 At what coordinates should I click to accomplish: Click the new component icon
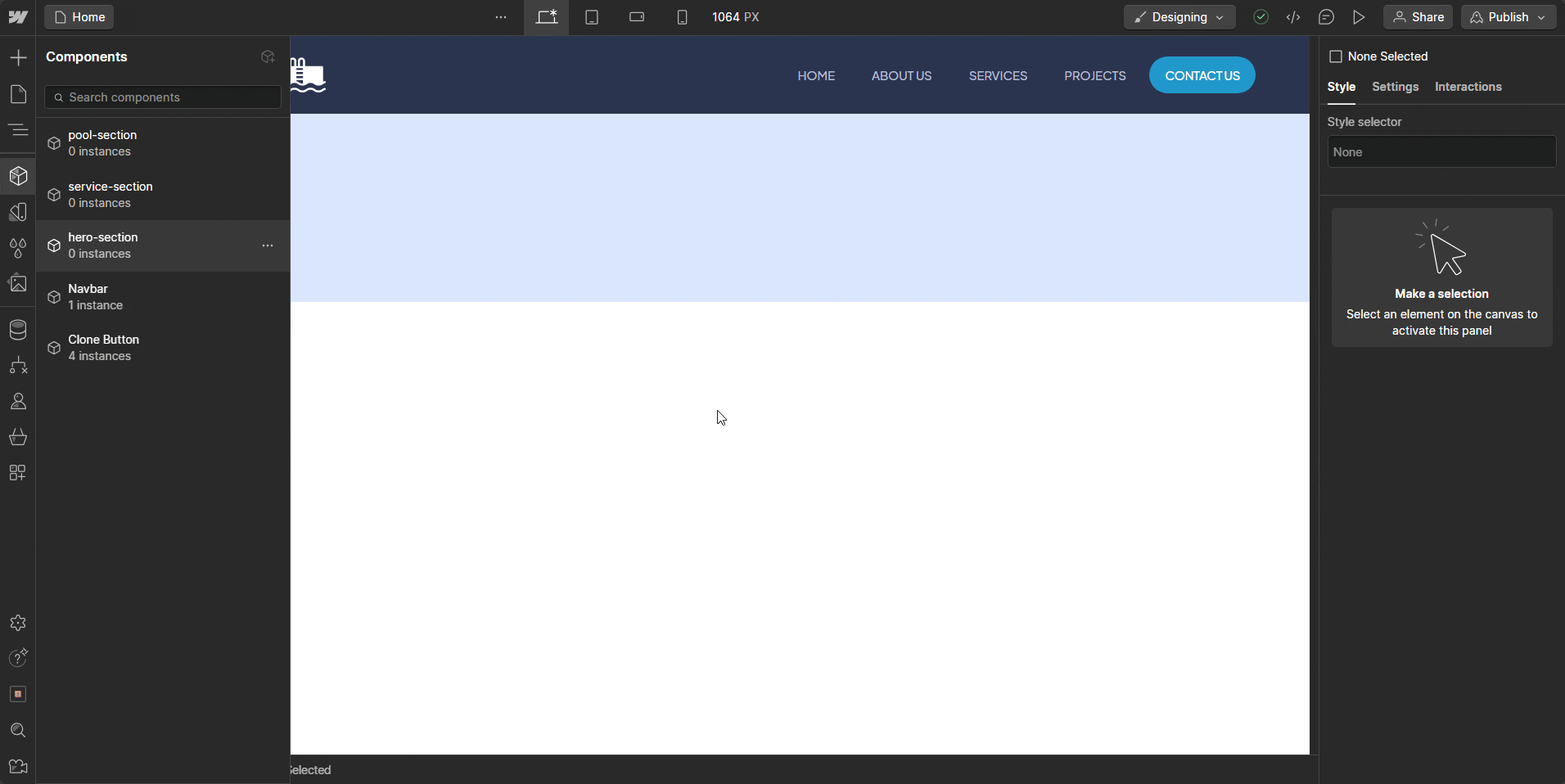click(x=268, y=56)
